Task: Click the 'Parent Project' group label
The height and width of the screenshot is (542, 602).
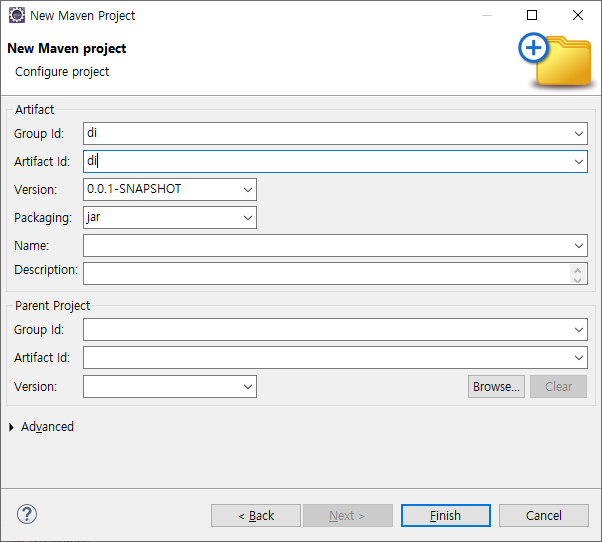Action: (x=52, y=306)
